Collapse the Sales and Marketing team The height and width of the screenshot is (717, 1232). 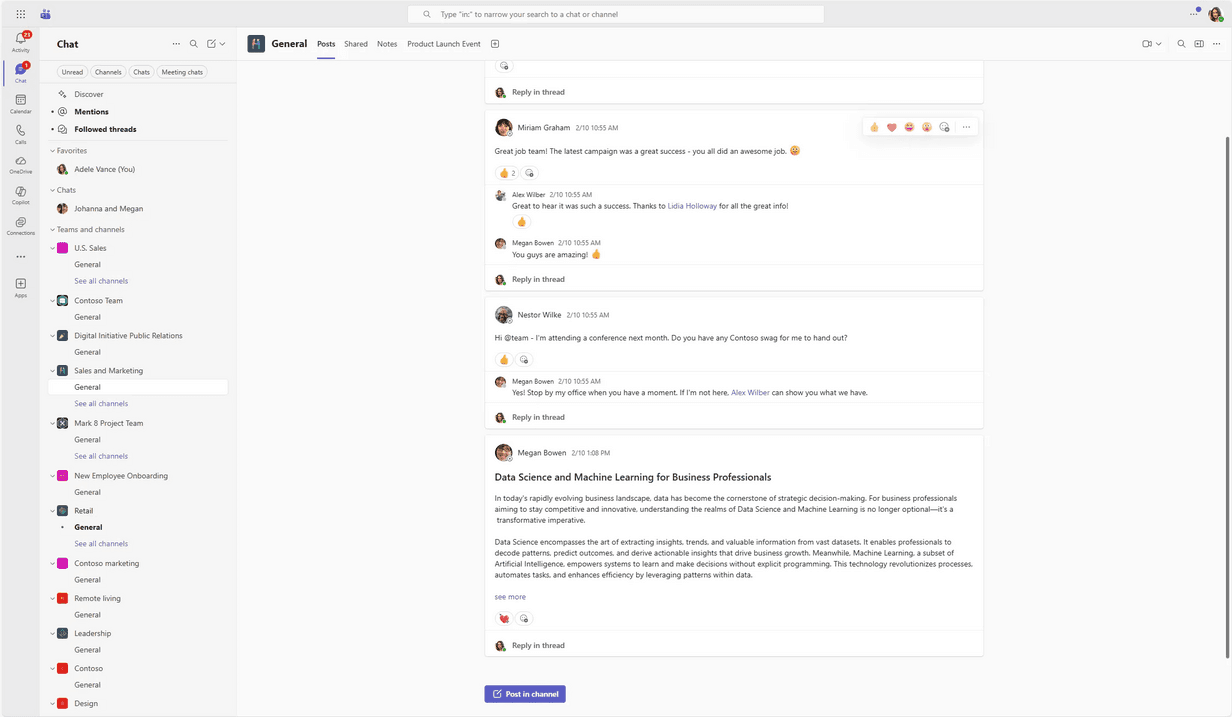coord(52,371)
